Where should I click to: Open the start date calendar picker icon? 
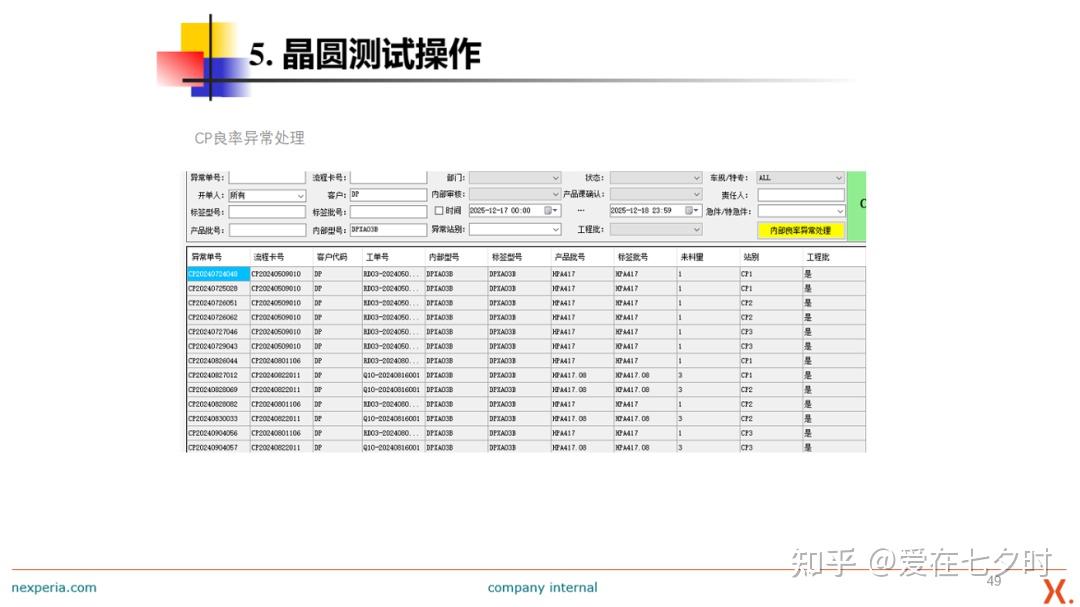549,211
